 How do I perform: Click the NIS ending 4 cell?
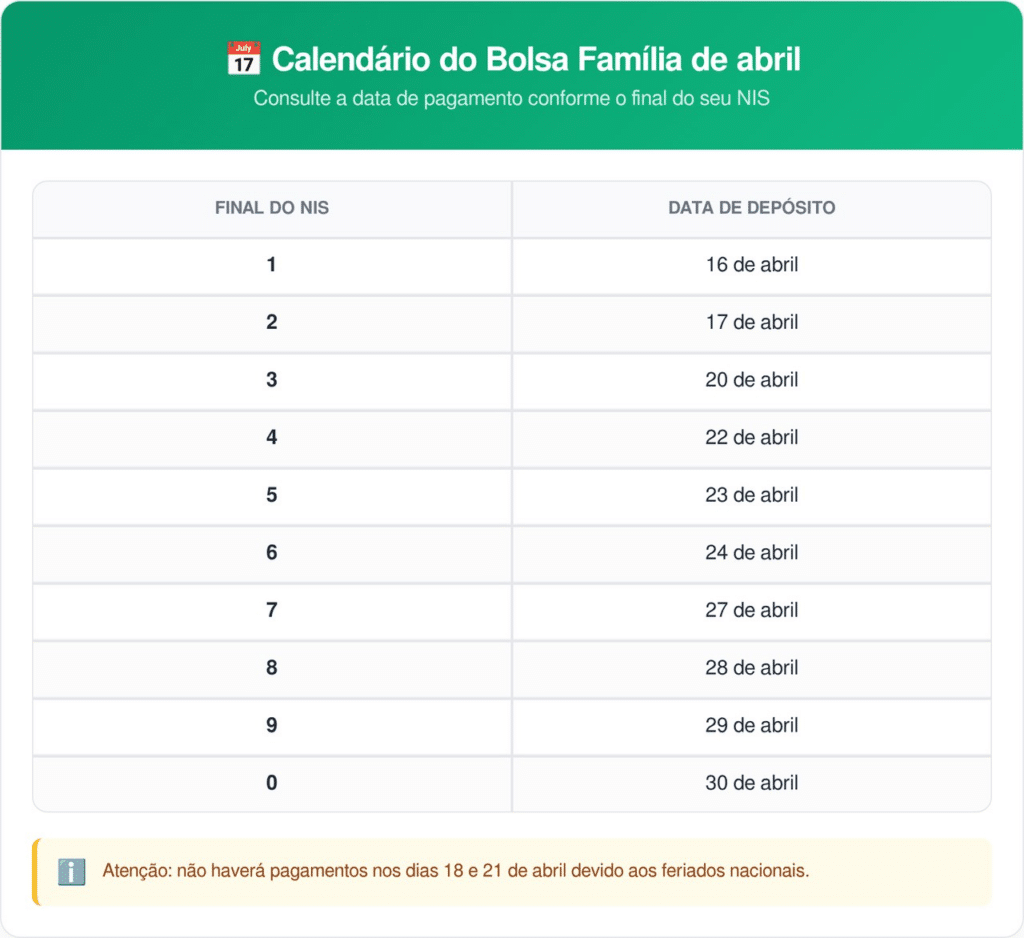[272, 437]
